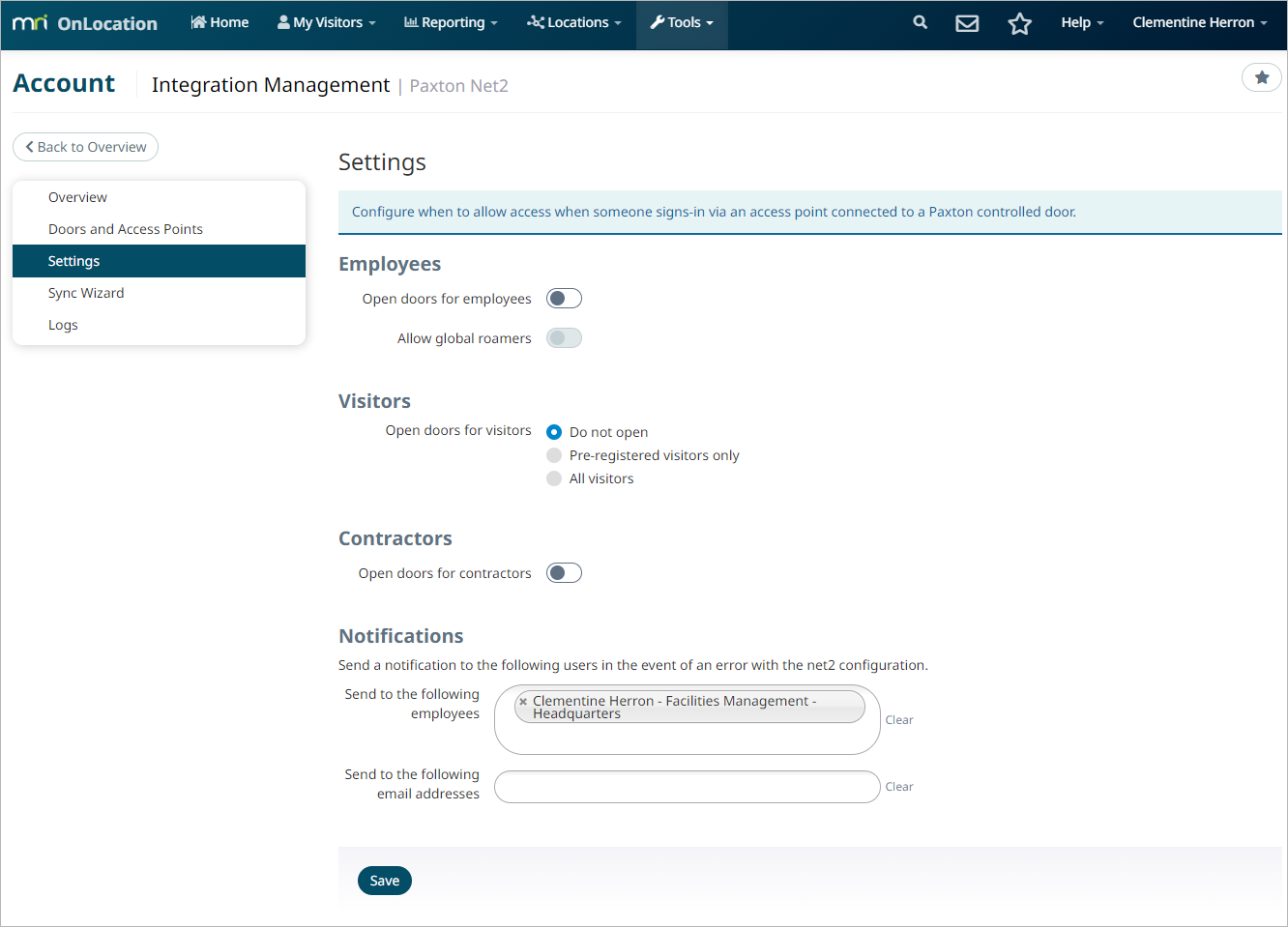Image resolution: width=1288 pixels, height=927 pixels.
Task: Select Do not open radio option
Action: 554,432
